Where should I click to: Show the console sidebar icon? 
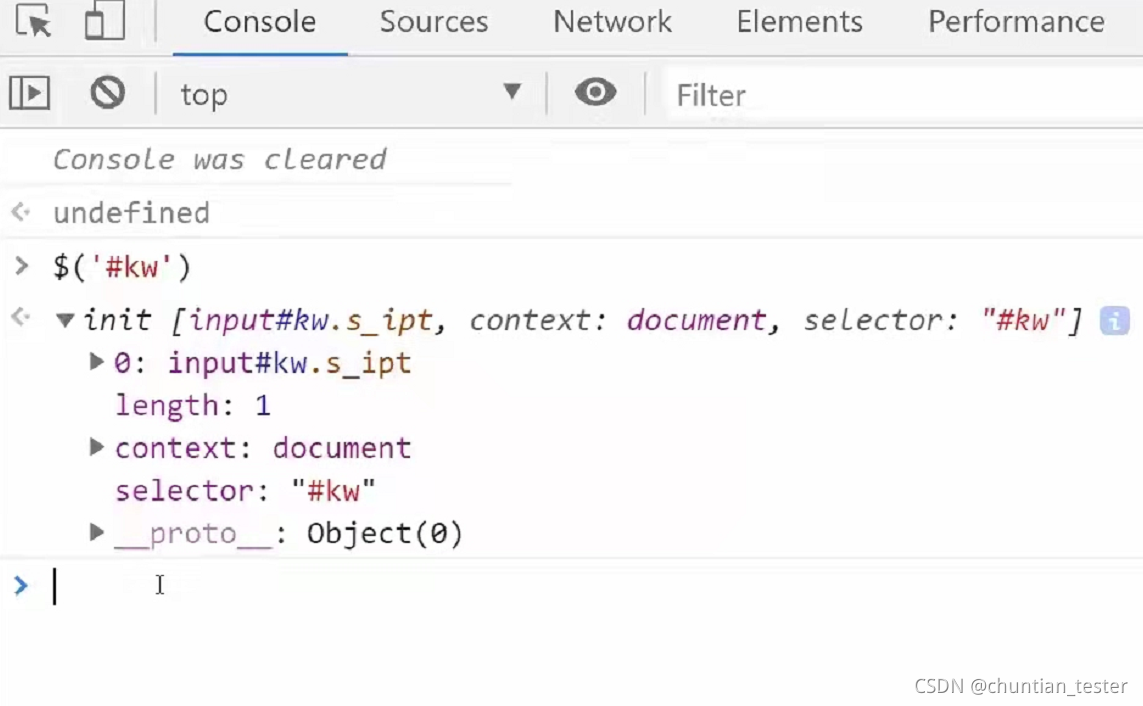point(30,91)
